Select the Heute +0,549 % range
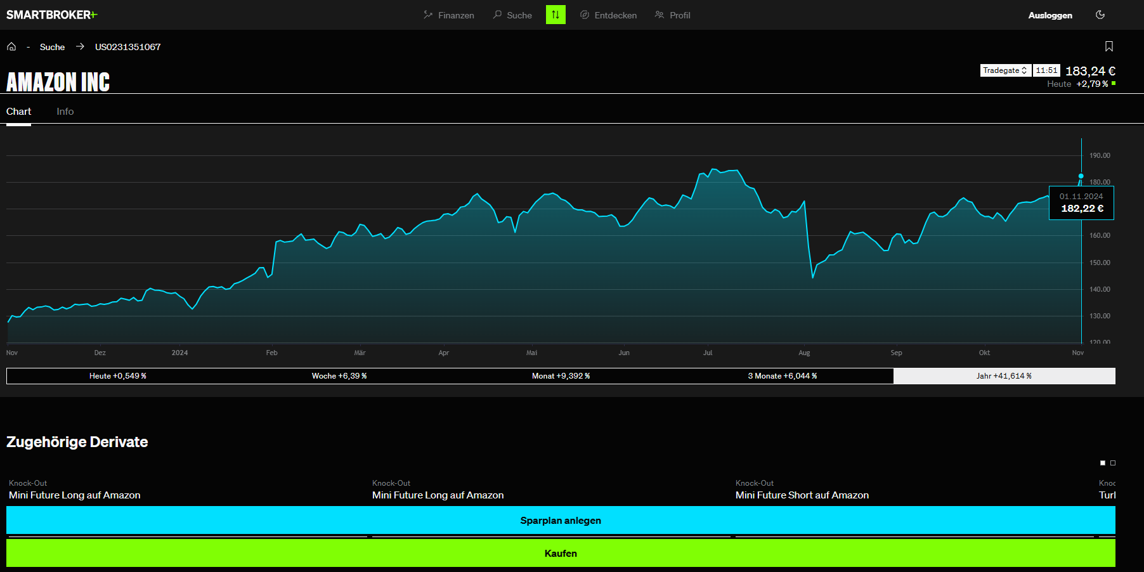 pos(117,376)
